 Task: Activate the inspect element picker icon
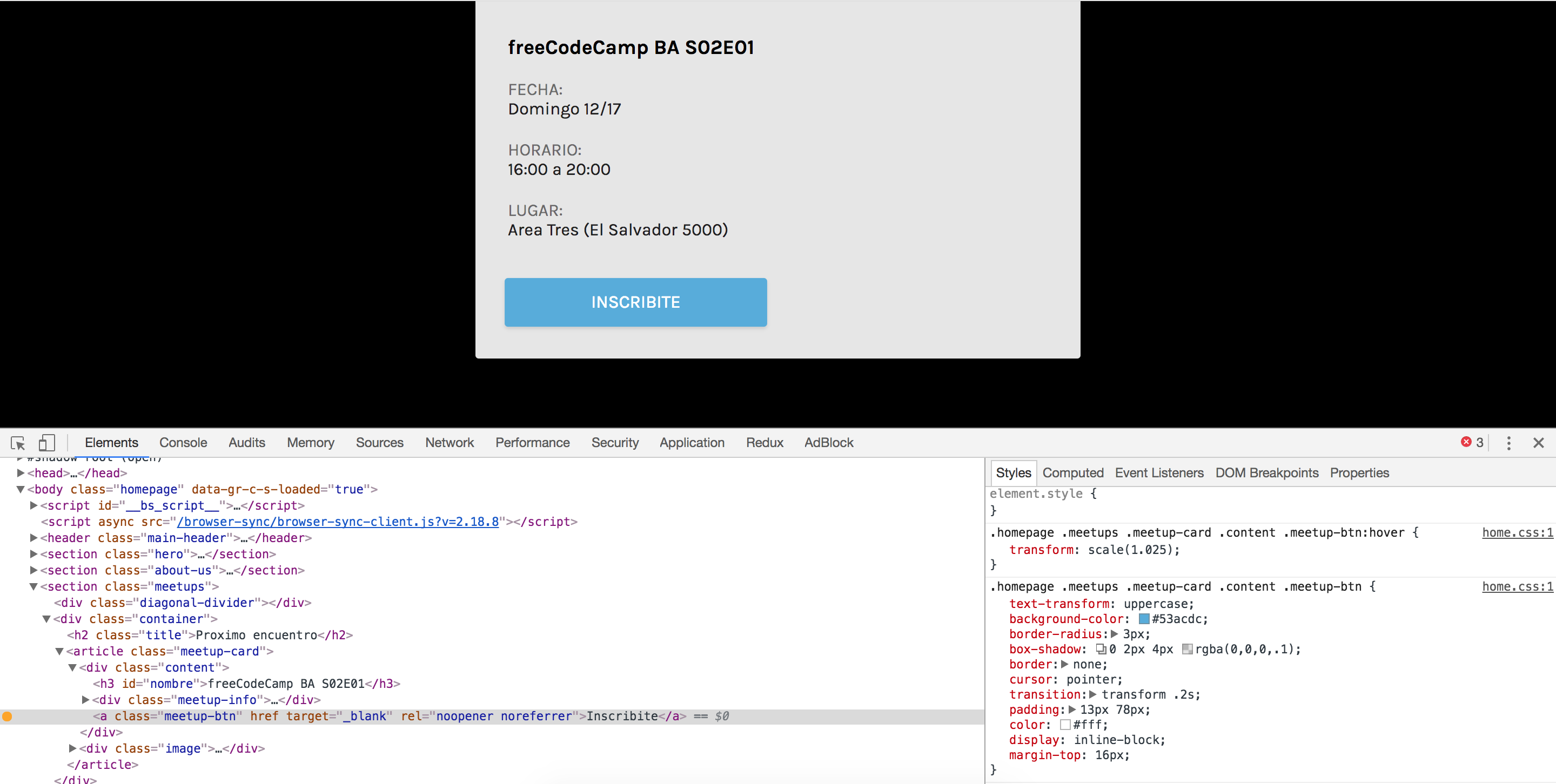[17, 443]
